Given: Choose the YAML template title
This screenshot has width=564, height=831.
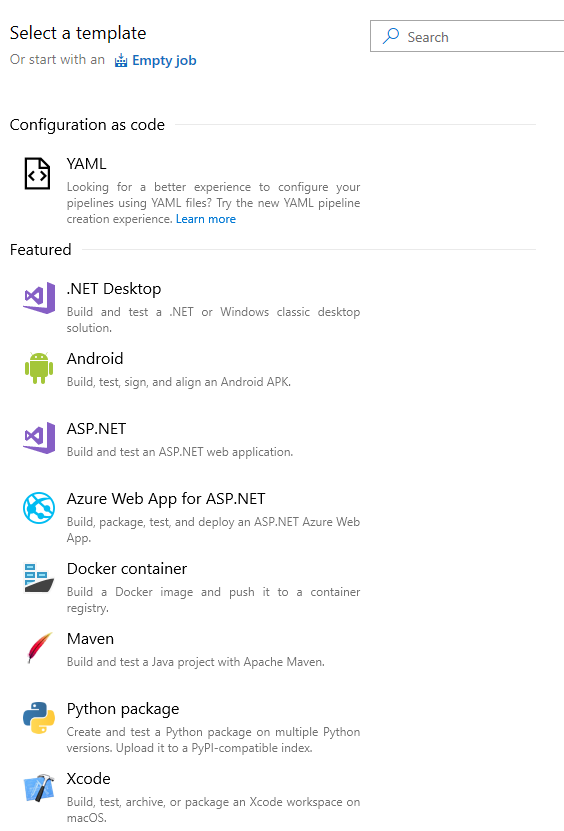Looking at the screenshot, I should click(86, 164).
